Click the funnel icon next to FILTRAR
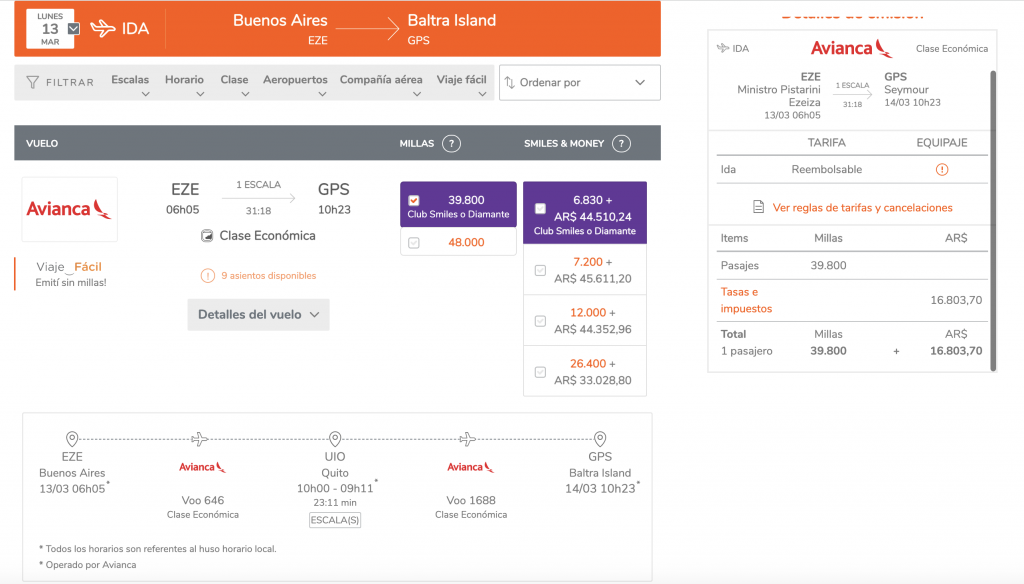 tap(33, 82)
